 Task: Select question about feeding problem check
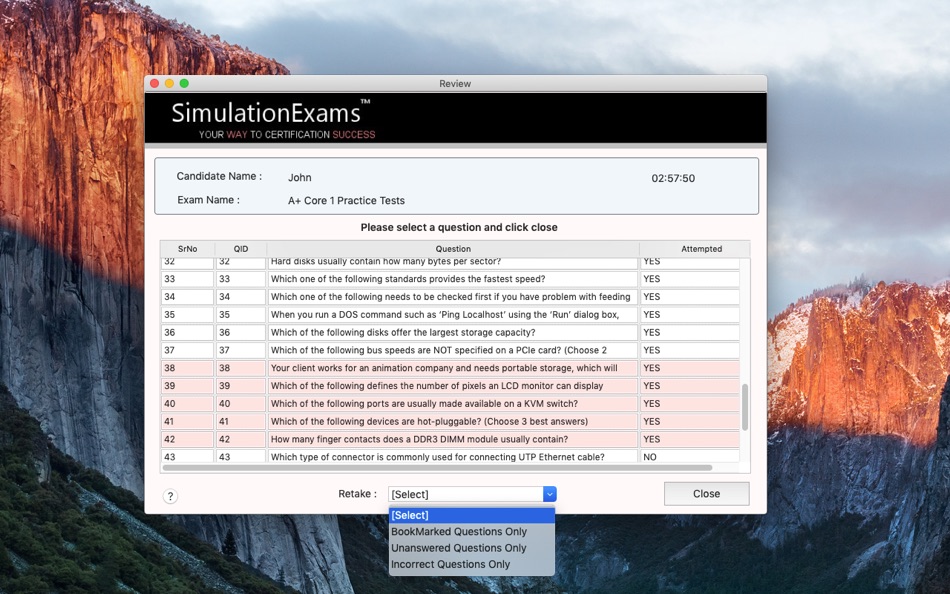pyautogui.click(x=453, y=296)
